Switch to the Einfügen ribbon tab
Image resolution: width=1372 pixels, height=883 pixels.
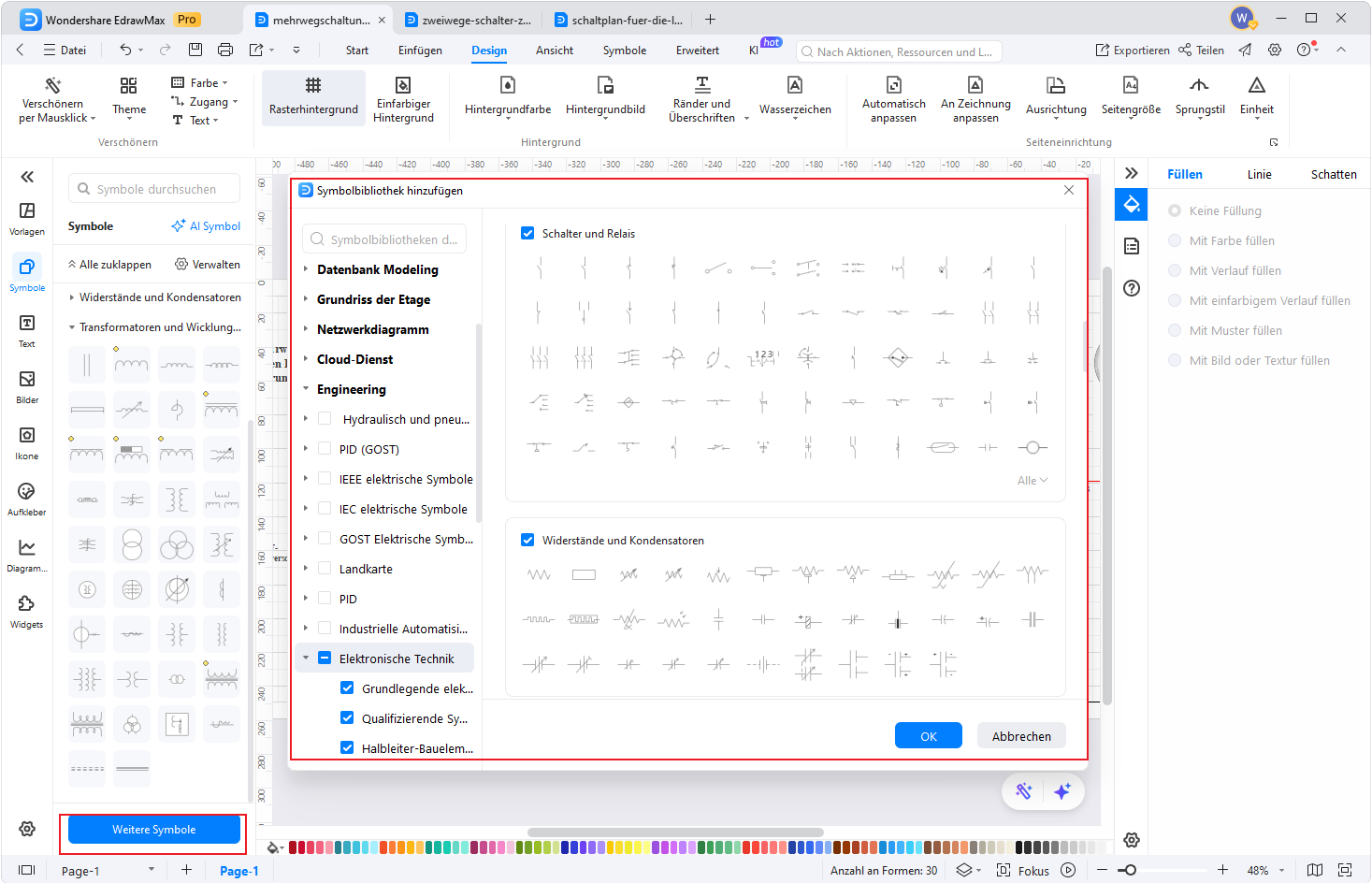click(x=420, y=51)
